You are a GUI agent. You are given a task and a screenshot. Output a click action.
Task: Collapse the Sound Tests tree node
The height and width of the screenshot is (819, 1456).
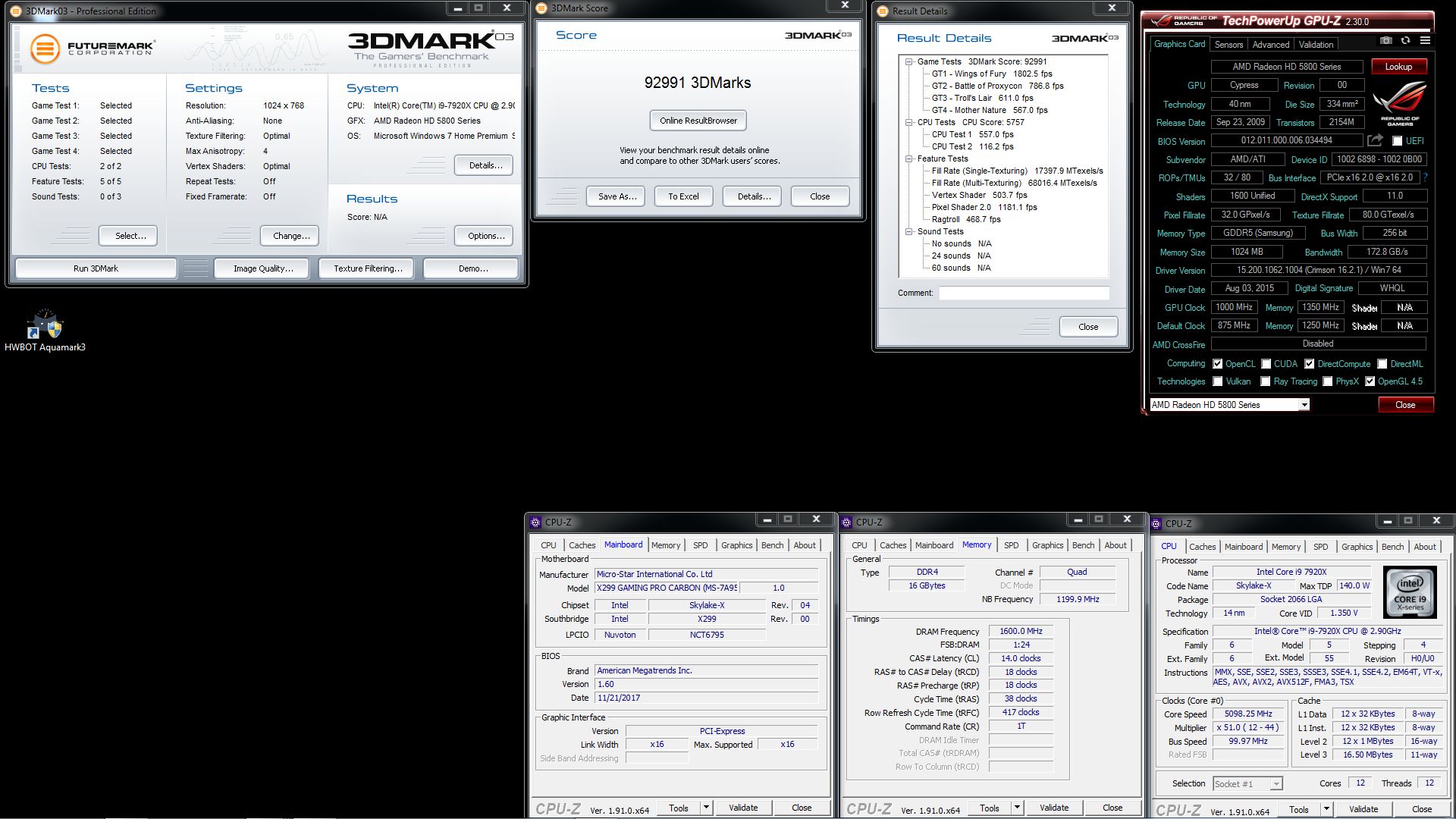click(x=908, y=231)
